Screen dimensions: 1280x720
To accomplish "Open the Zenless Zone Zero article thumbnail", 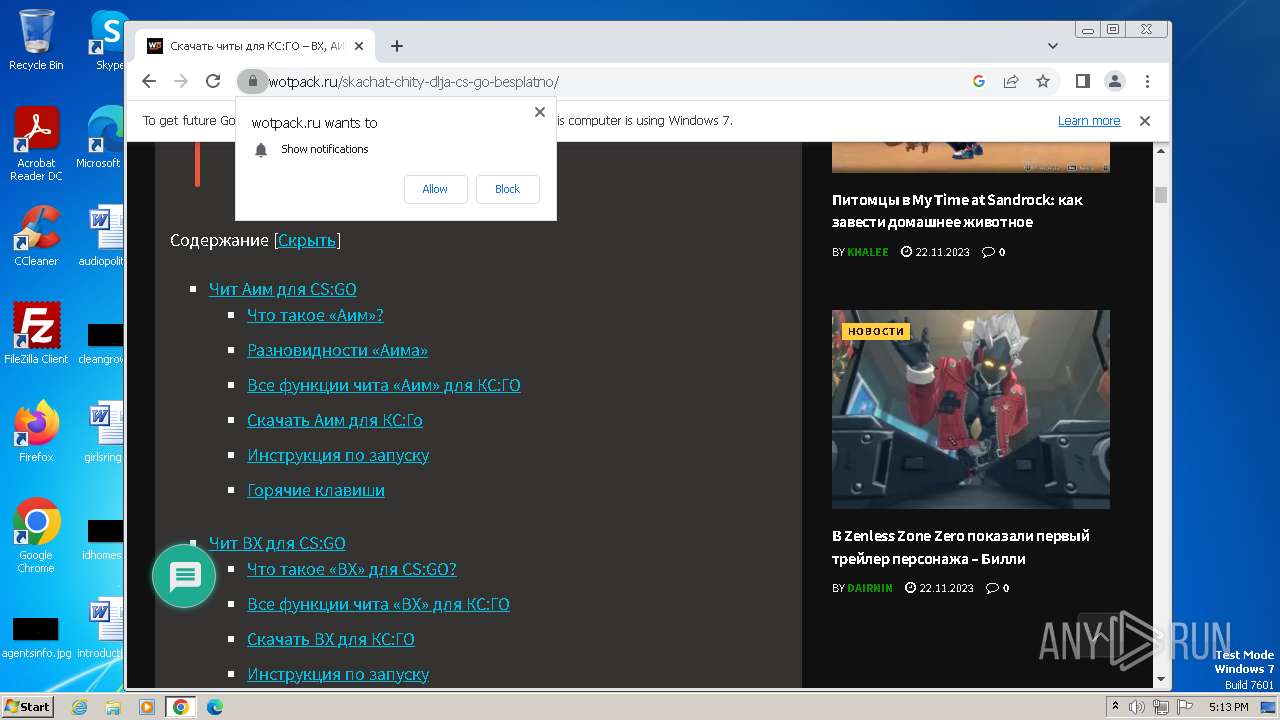I will click(971, 409).
